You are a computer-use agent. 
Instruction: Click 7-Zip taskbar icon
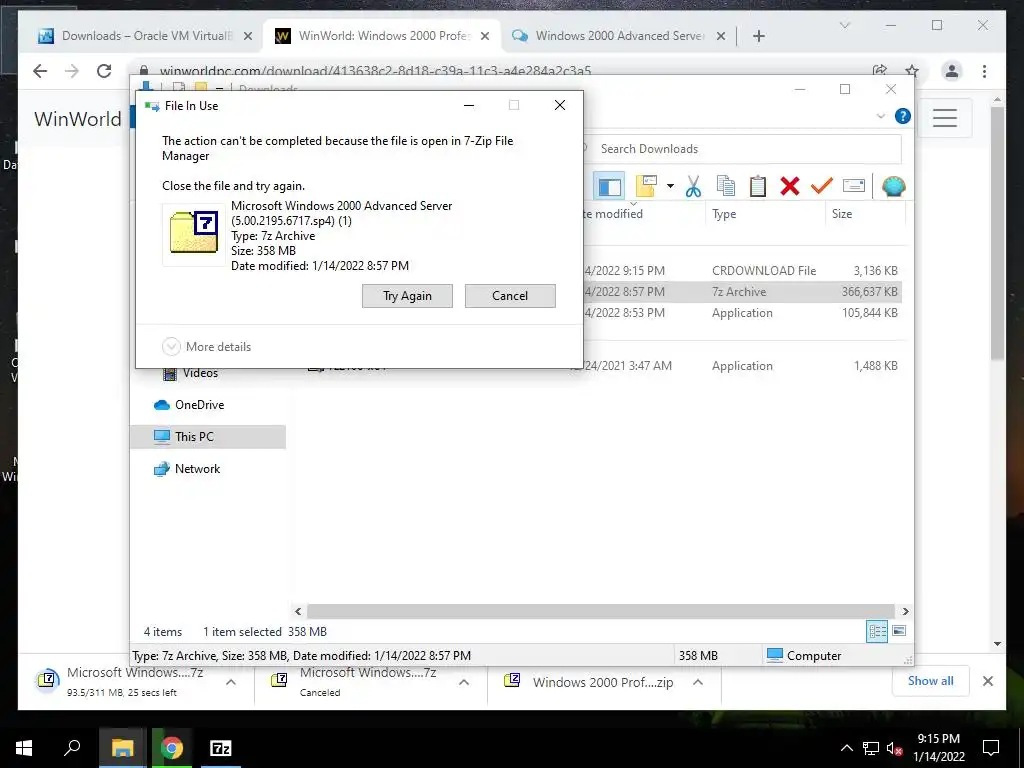click(x=221, y=748)
